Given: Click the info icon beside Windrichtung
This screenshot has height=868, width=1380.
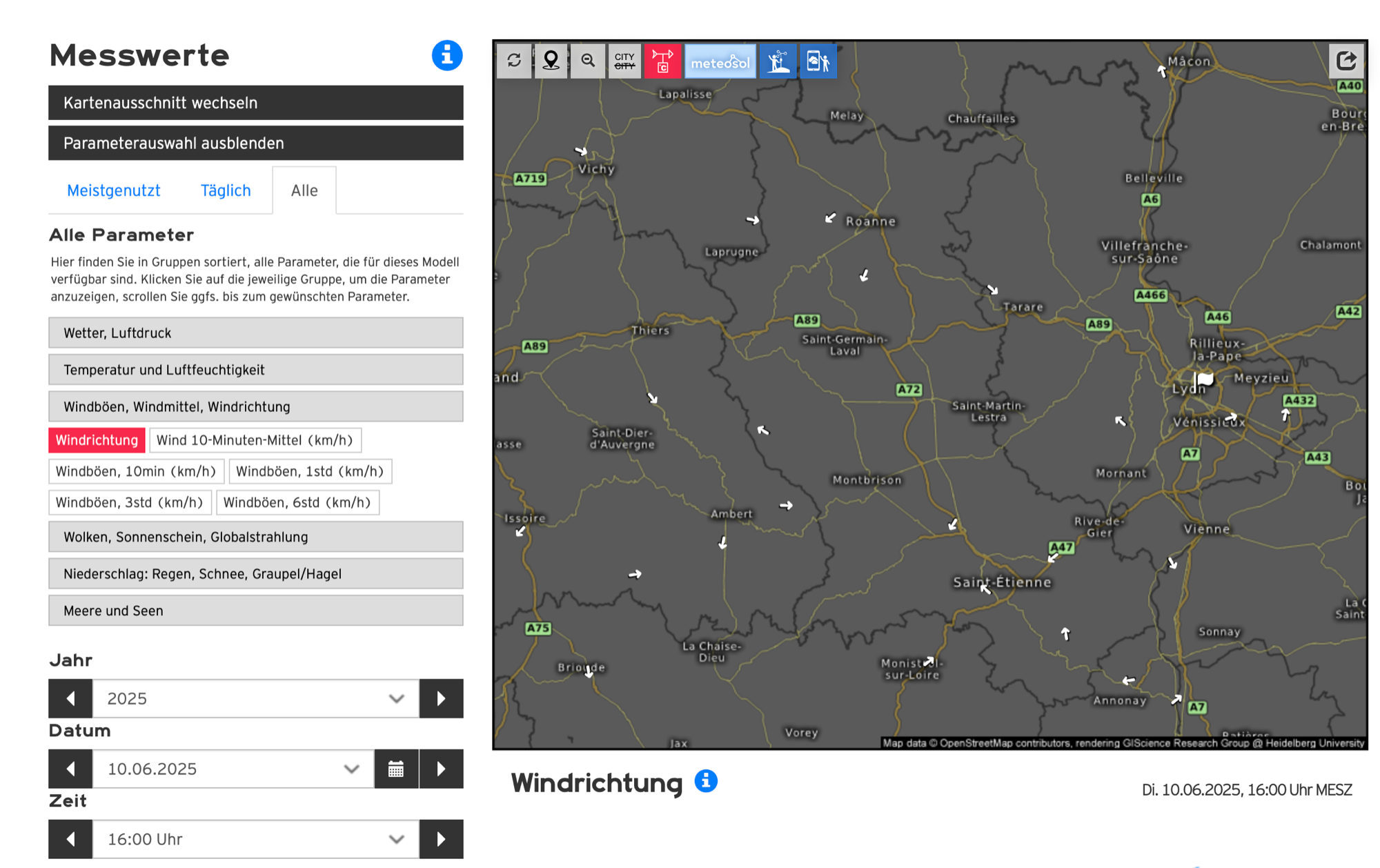Looking at the screenshot, I should (706, 781).
